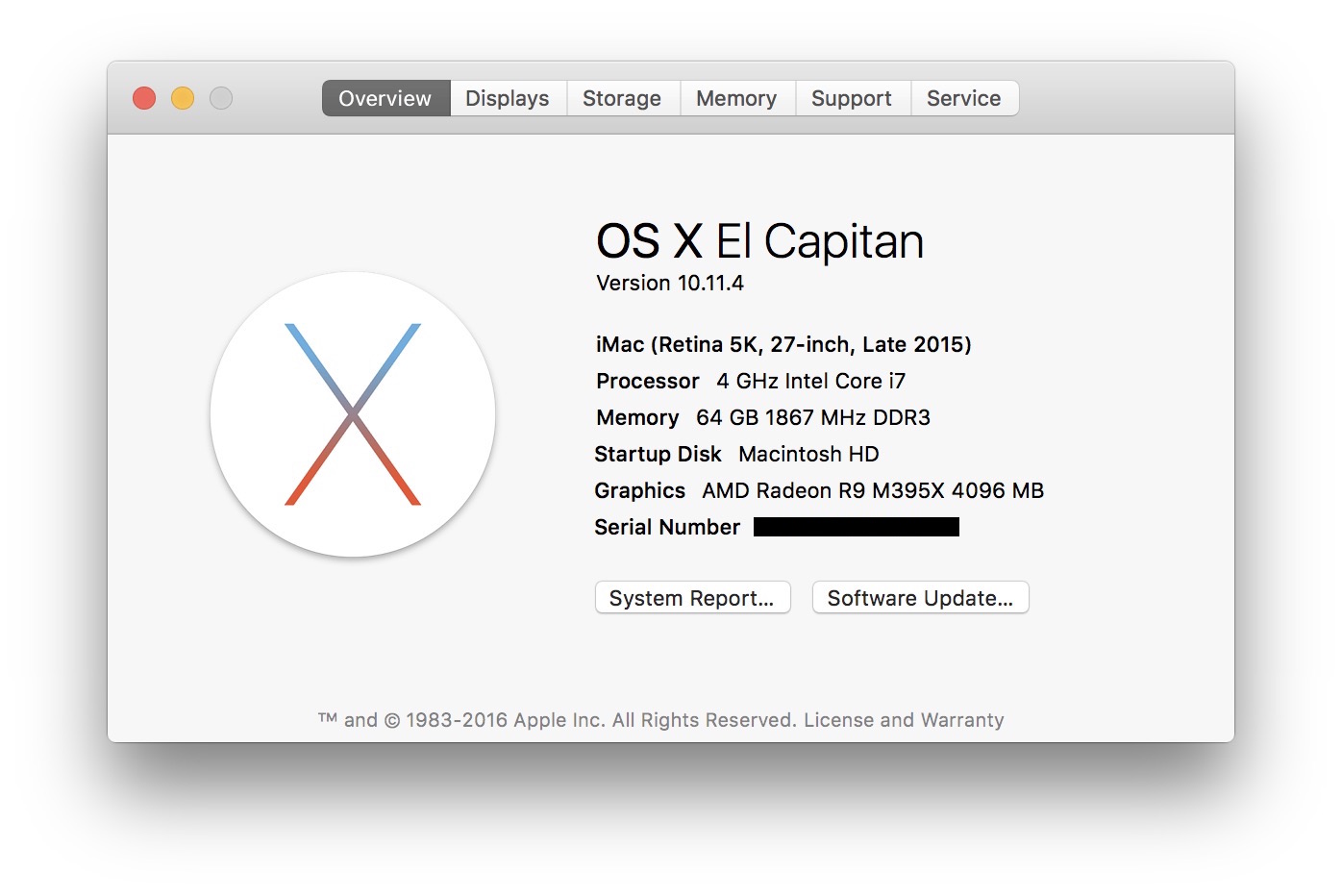Screen dimensions: 1342x896
Task: Click the Startup Disk label
Action: pos(658,455)
